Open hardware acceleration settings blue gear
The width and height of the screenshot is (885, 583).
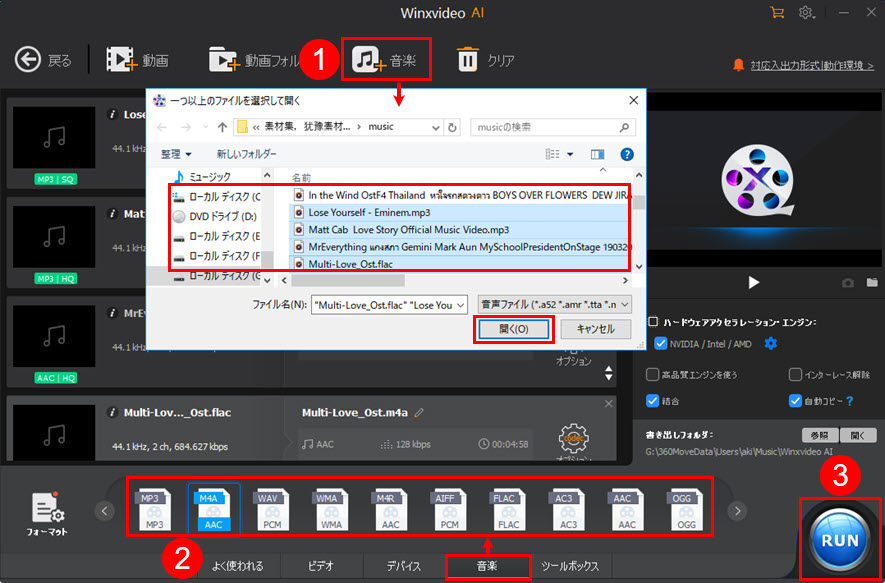[770, 343]
